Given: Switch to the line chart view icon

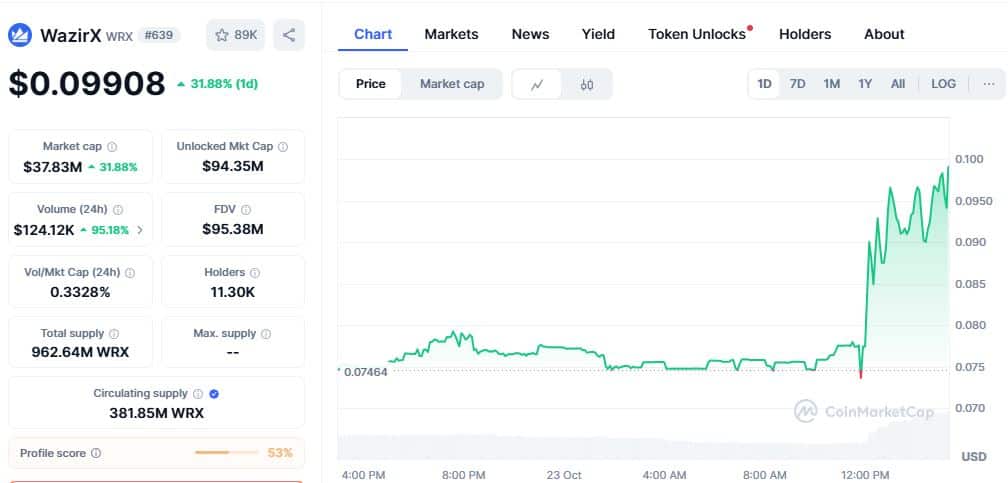Looking at the screenshot, I should [x=537, y=84].
